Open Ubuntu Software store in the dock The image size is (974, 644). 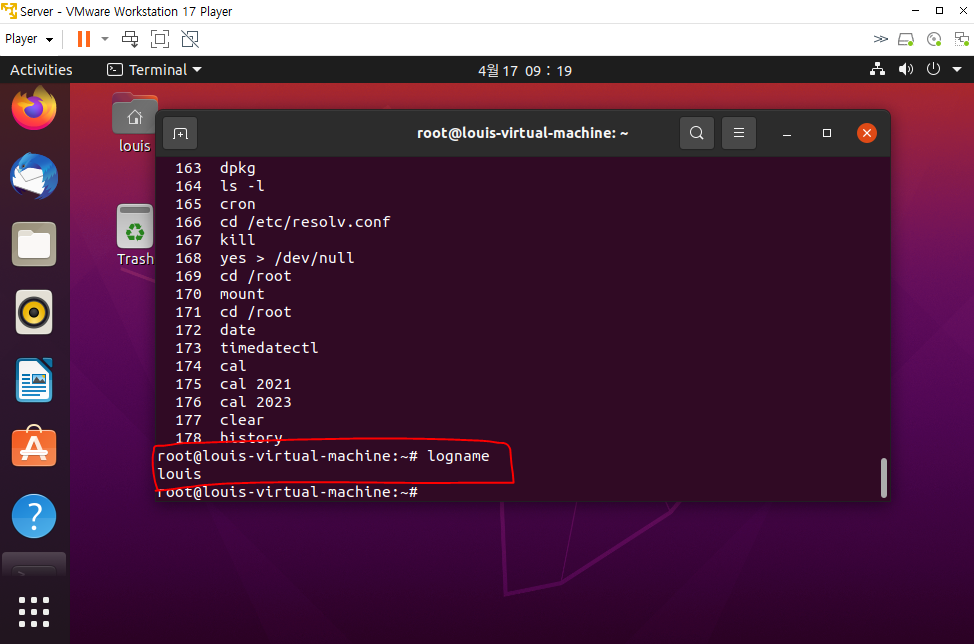pos(34,447)
